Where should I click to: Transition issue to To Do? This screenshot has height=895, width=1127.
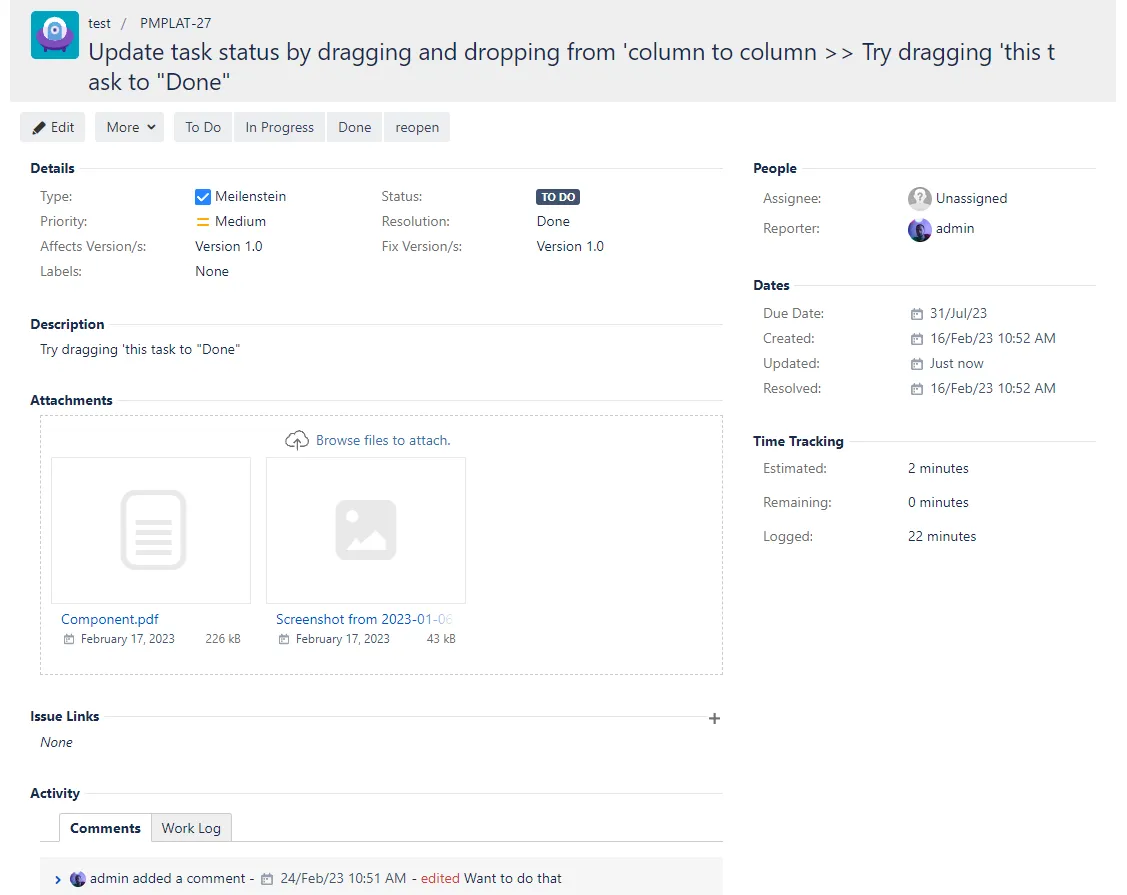point(203,127)
